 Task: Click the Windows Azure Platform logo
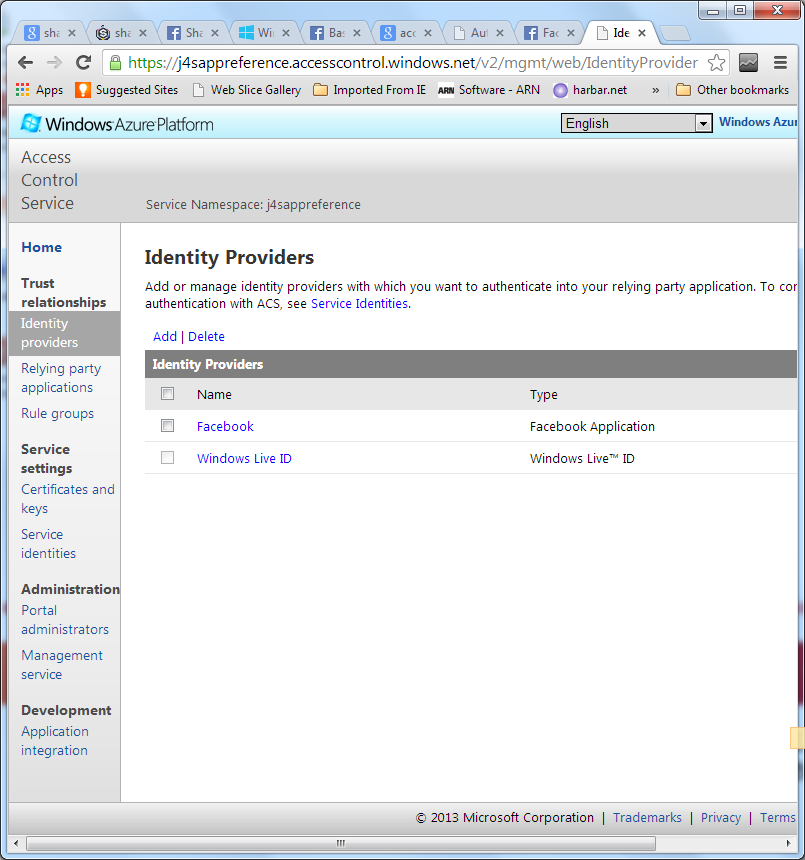[117, 124]
